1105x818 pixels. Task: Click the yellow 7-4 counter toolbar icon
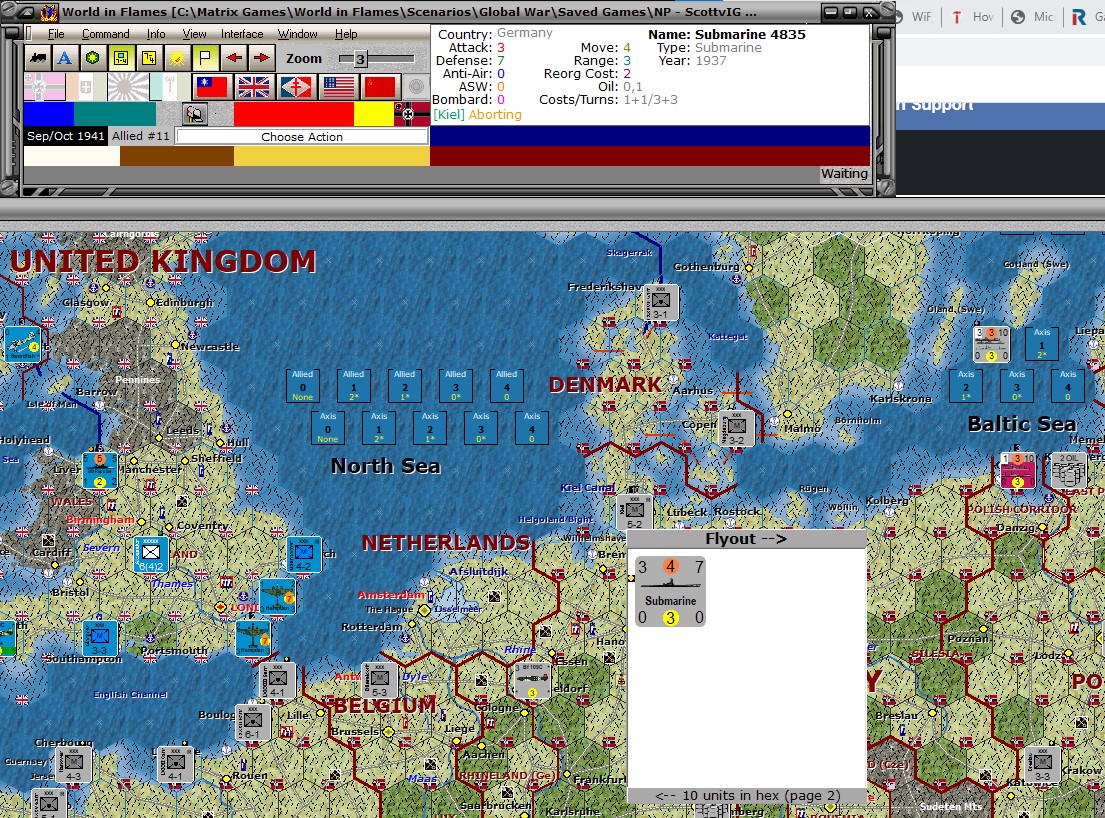click(x=149, y=58)
